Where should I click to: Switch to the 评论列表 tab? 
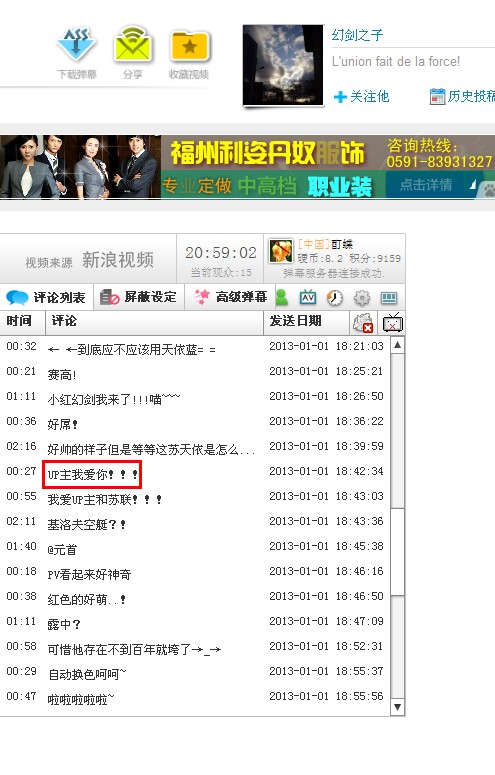[x=46, y=297]
